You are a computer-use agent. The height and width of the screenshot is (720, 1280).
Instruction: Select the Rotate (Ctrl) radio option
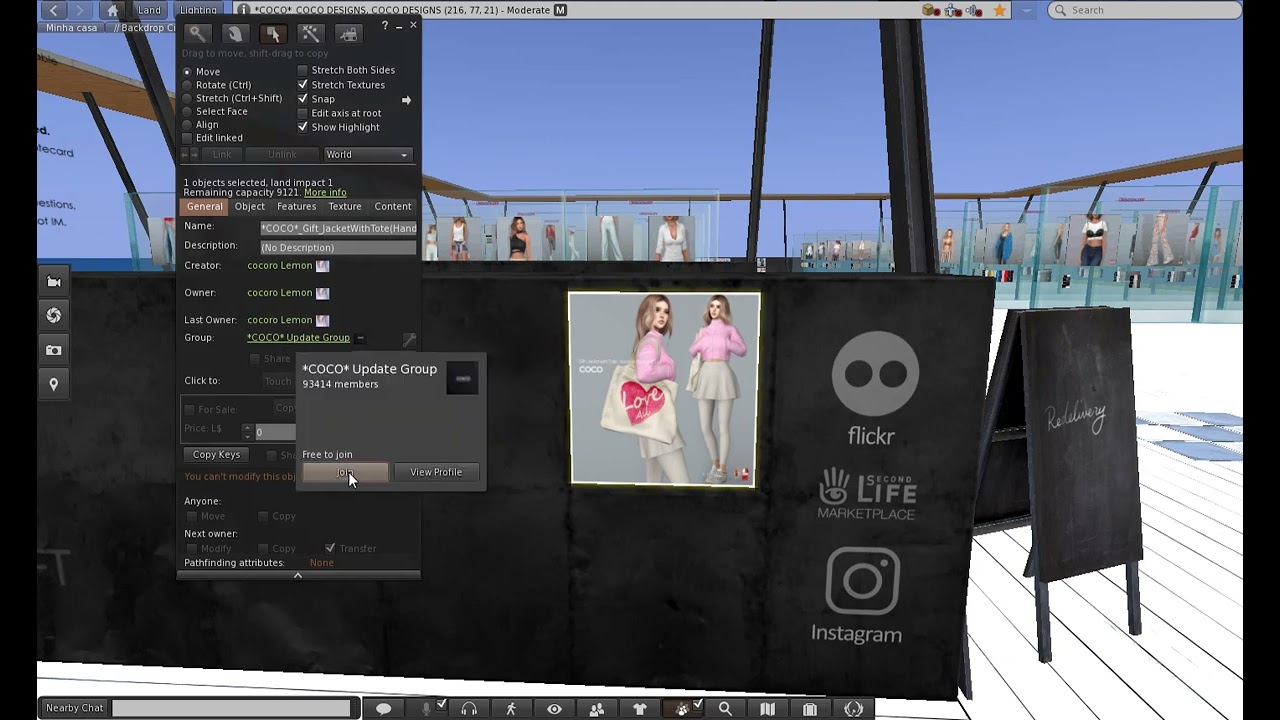tap(187, 85)
